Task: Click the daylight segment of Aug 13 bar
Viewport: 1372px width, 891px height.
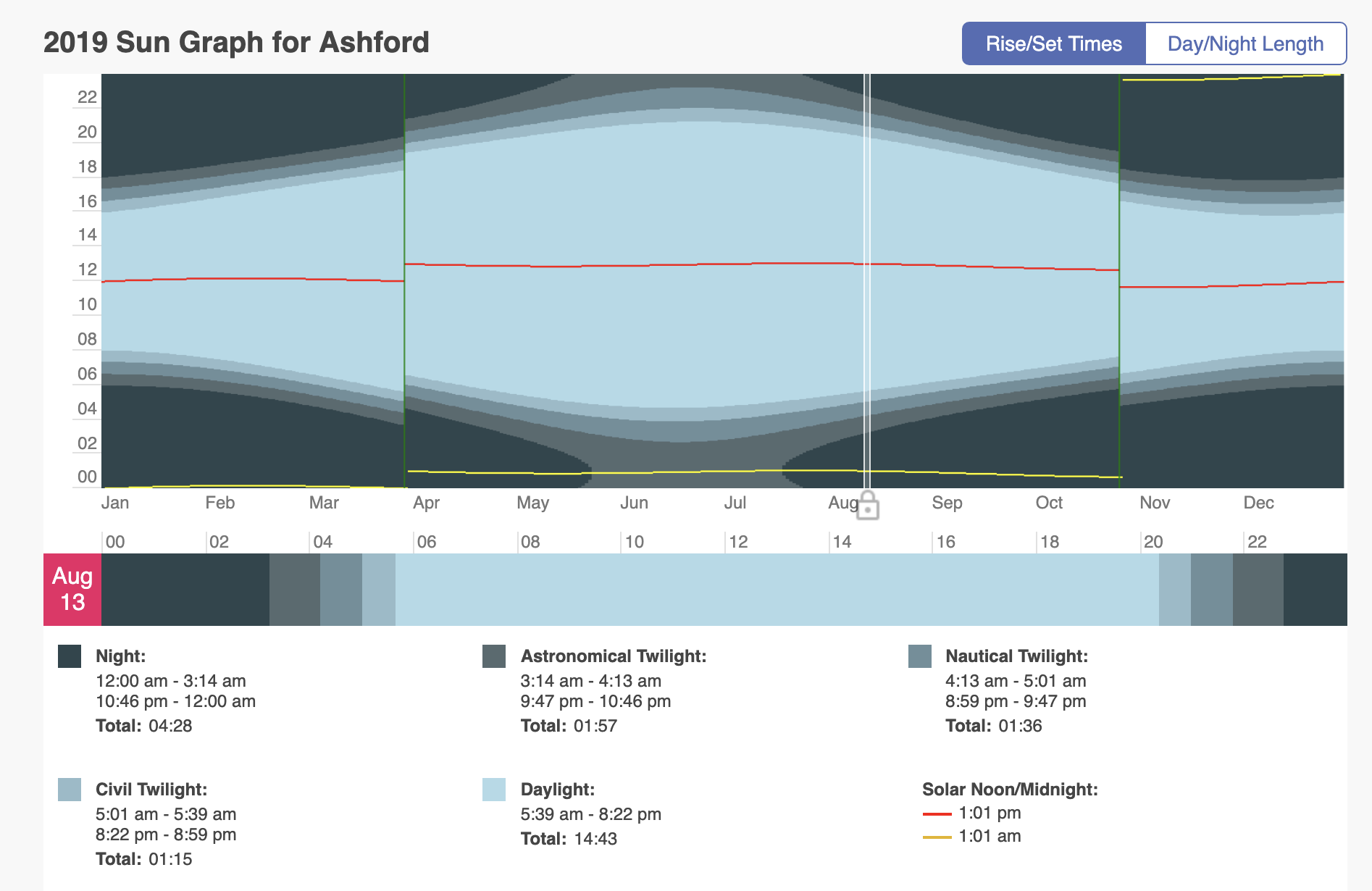Action: 777,589
